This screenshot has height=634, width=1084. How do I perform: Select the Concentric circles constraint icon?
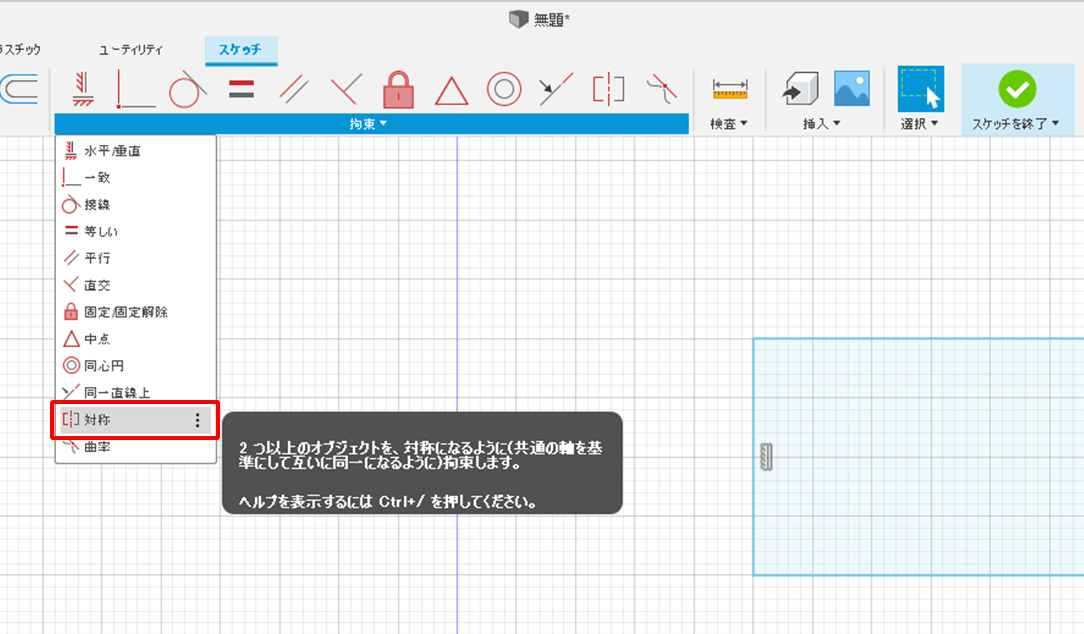pos(504,90)
